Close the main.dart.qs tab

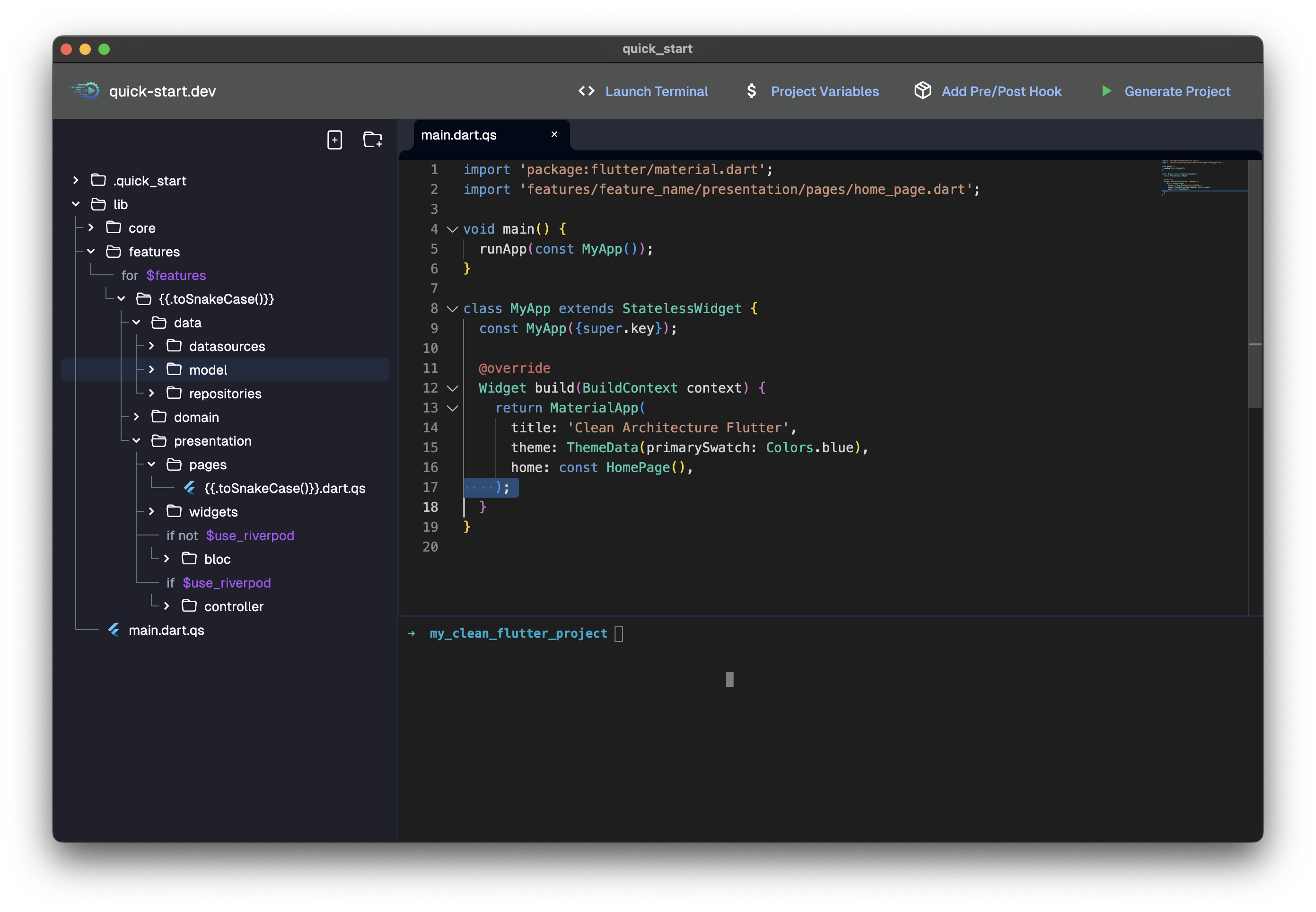coord(554,134)
